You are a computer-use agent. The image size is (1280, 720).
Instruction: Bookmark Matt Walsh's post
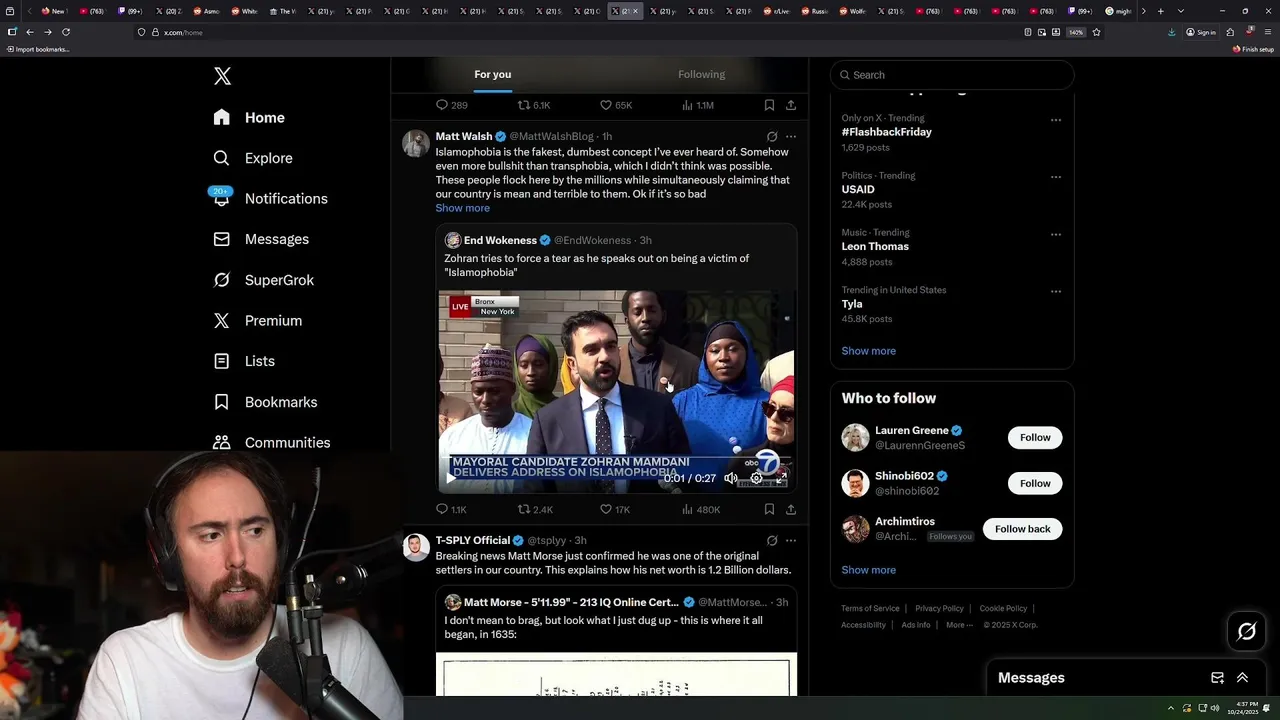tap(769, 509)
